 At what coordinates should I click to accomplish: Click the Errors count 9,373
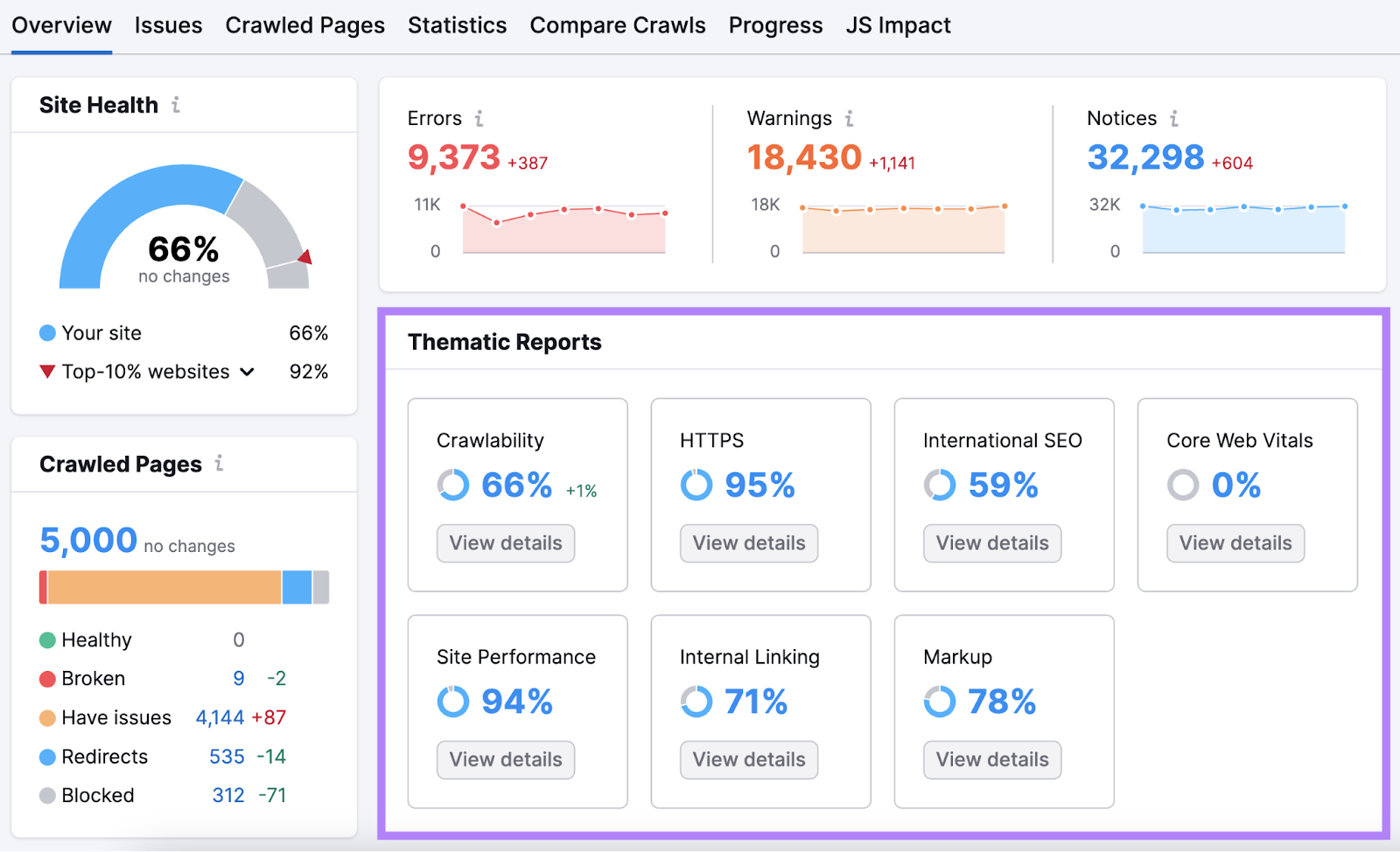(x=453, y=157)
